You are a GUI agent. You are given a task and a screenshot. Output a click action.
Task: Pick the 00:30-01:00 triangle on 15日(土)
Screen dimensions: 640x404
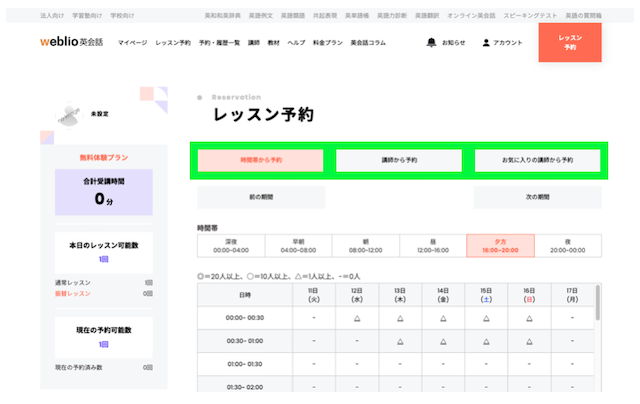[x=486, y=342]
